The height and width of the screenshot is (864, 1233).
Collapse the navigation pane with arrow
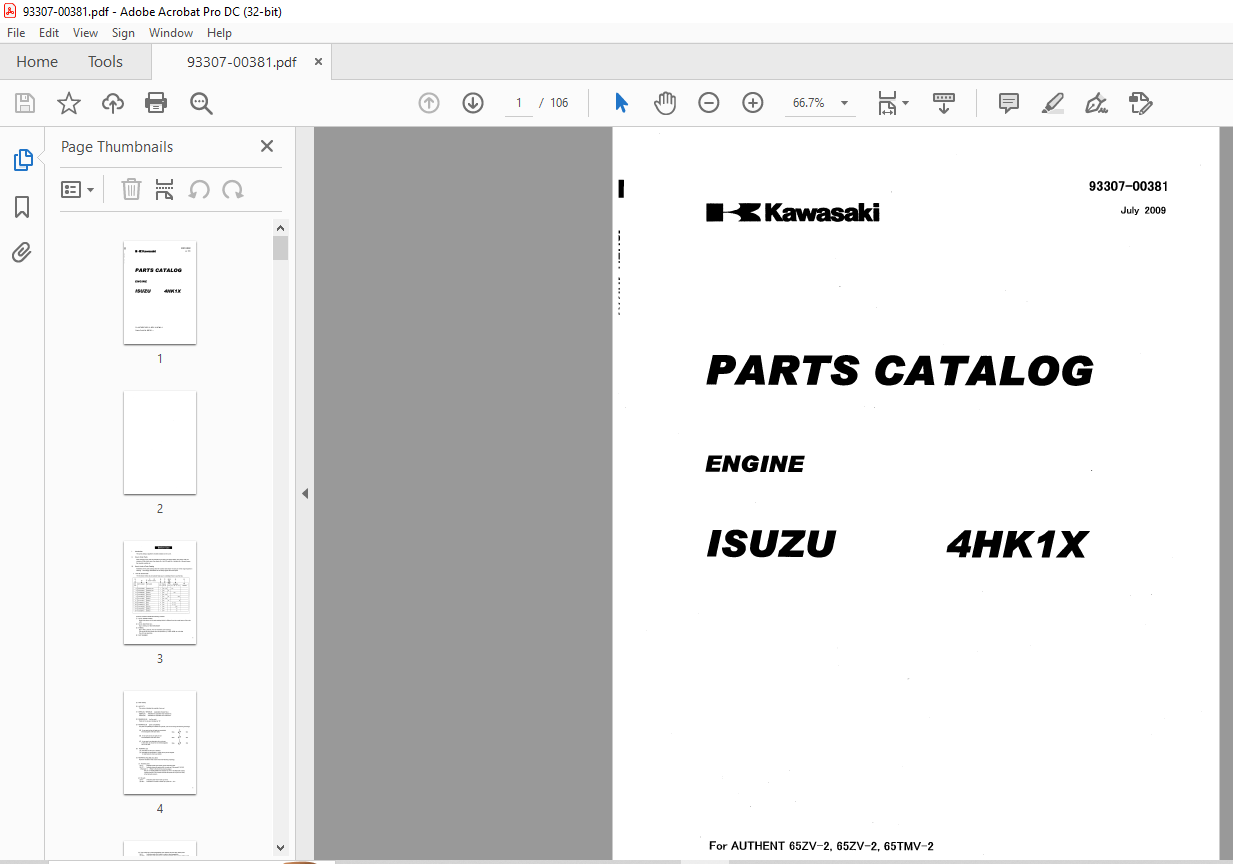tap(305, 493)
